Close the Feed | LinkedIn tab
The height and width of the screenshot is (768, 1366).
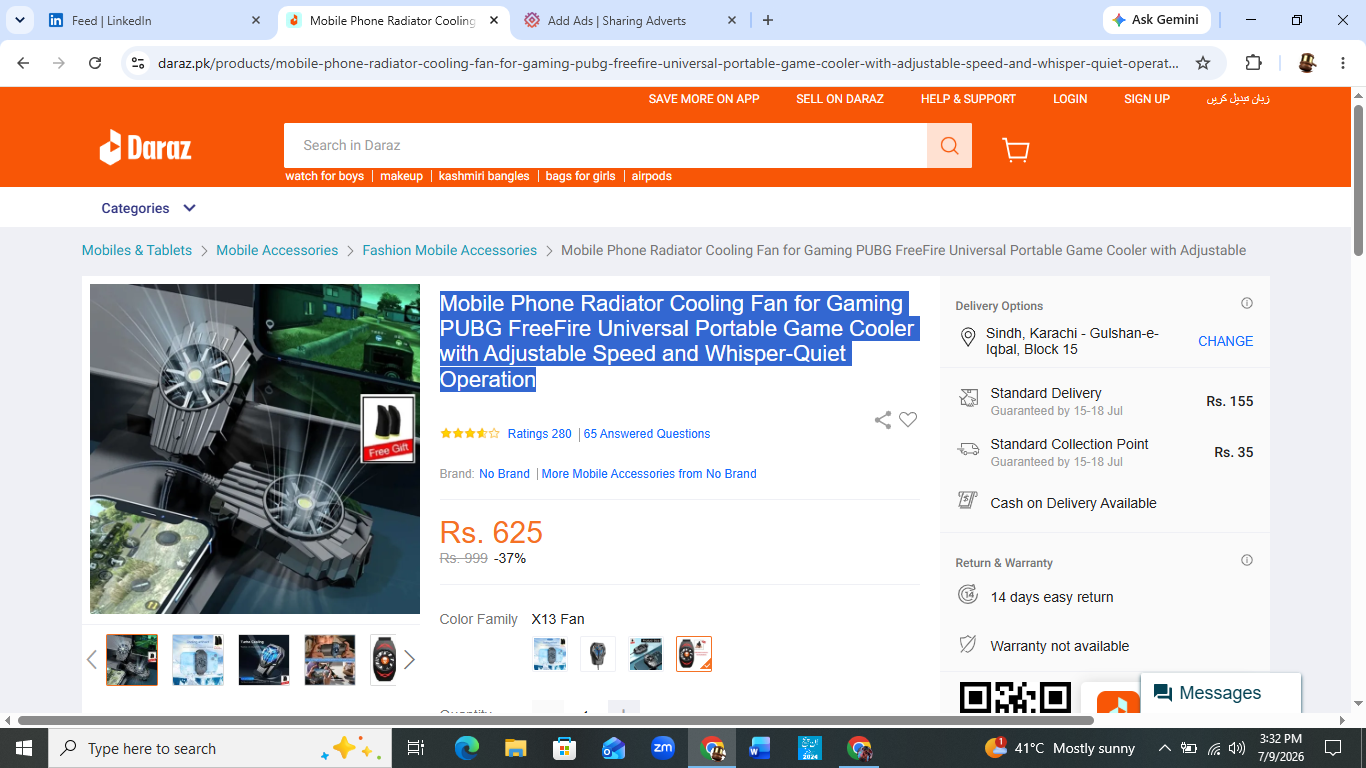coord(256,20)
